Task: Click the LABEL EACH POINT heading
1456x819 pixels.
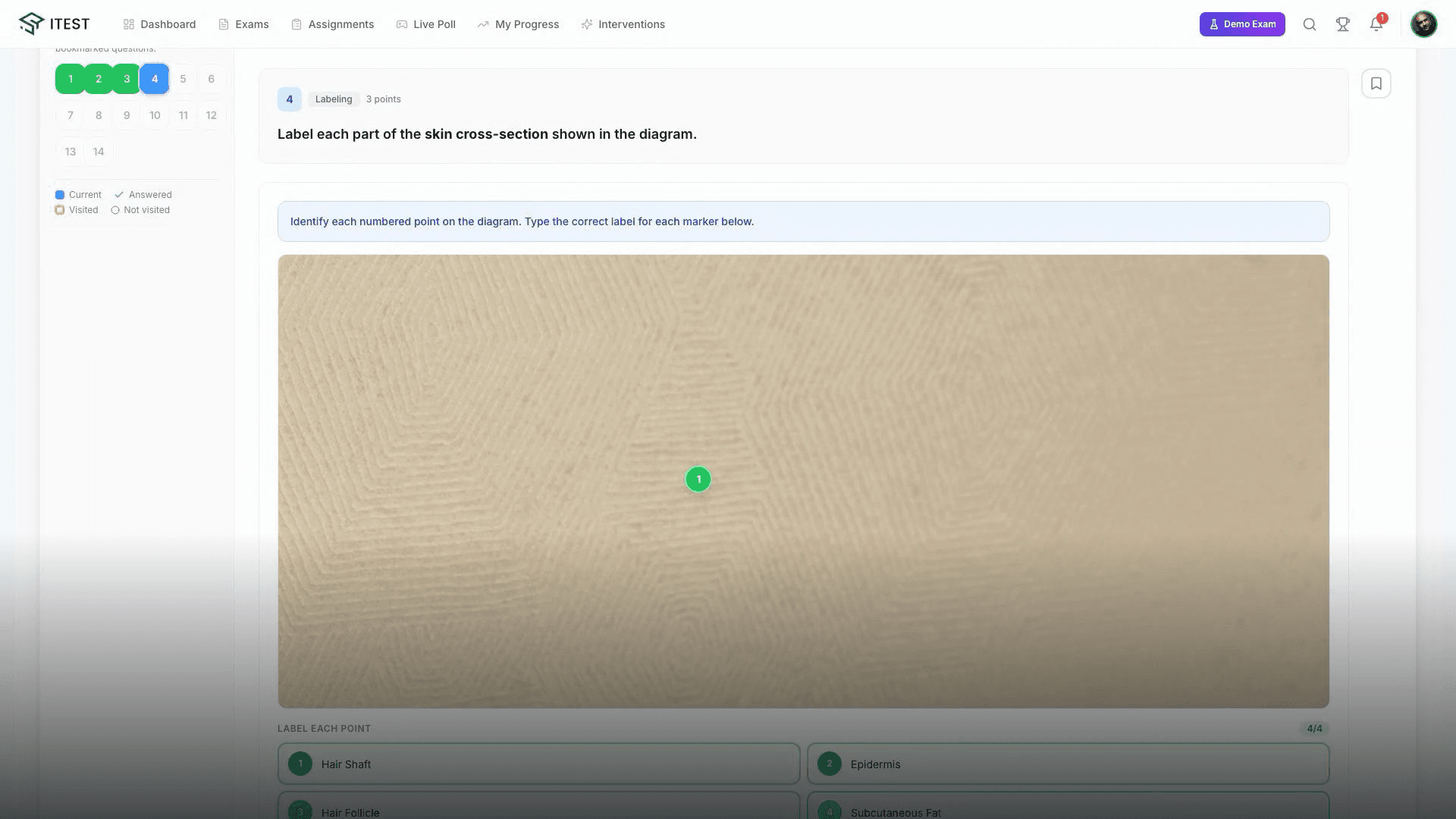Action: tap(324, 729)
